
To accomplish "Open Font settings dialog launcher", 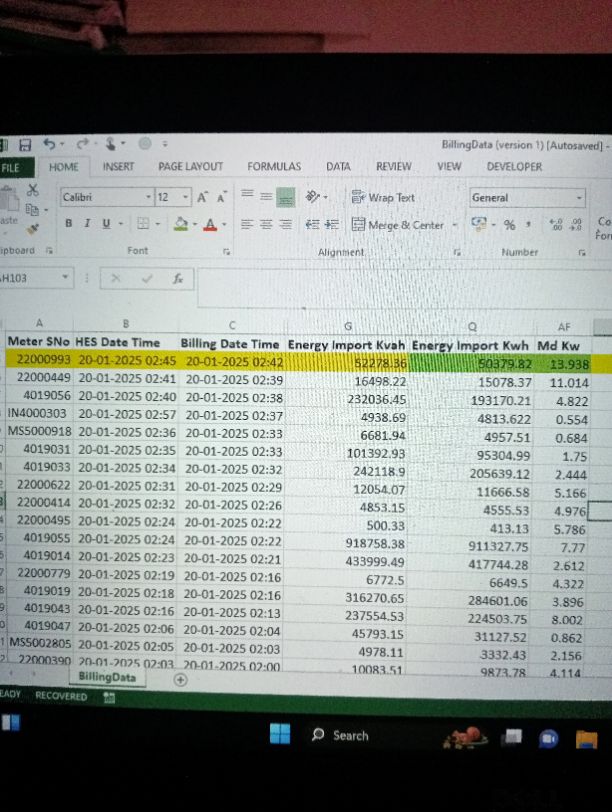I will (x=226, y=252).
